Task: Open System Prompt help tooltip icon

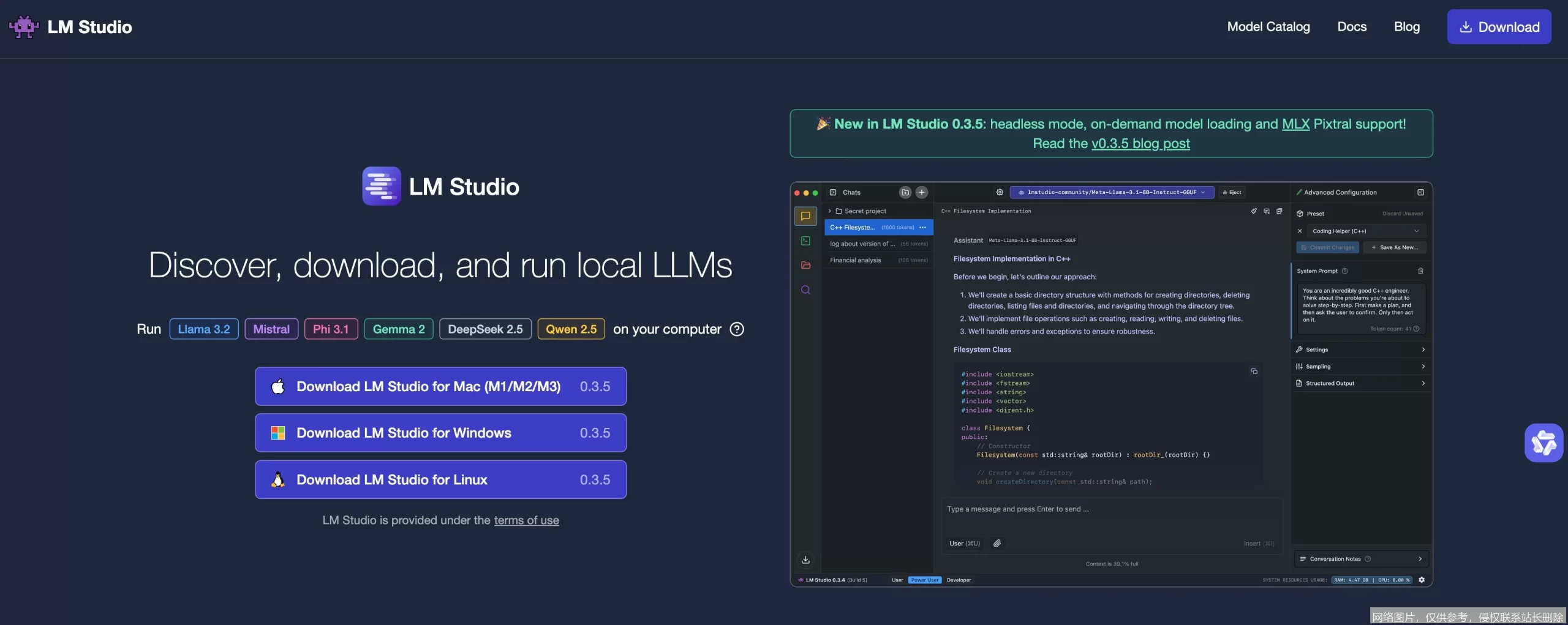Action: pos(1344,271)
